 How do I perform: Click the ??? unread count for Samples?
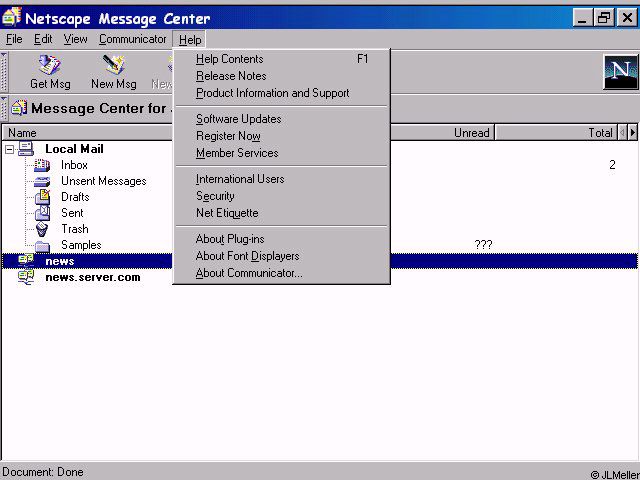483,245
